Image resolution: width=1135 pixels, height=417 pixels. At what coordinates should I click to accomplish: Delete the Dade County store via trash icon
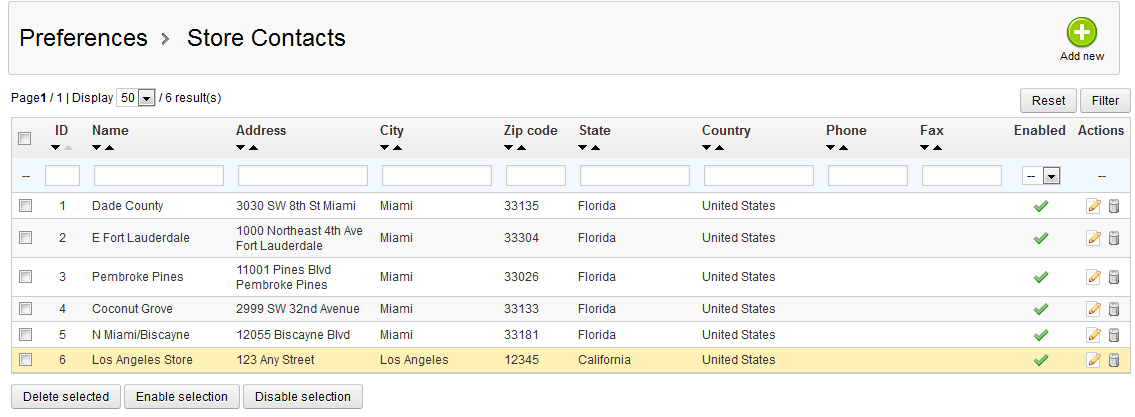(x=1114, y=206)
